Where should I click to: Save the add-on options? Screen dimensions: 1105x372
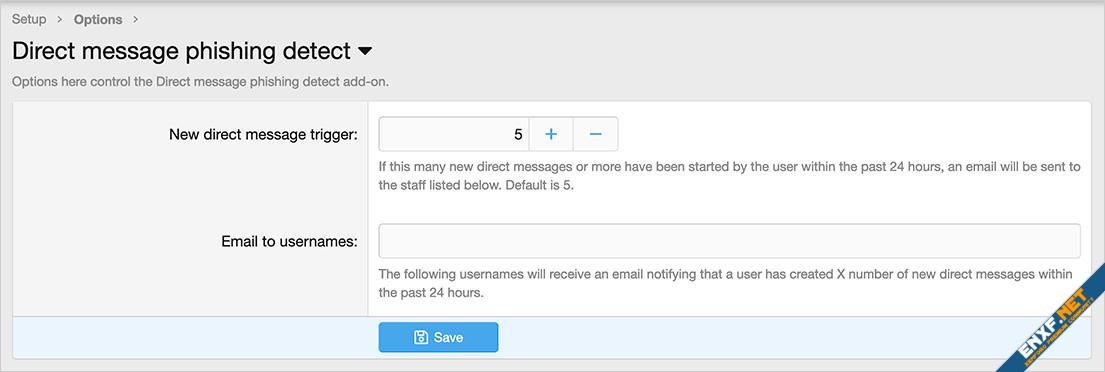(x=438, y=337)
